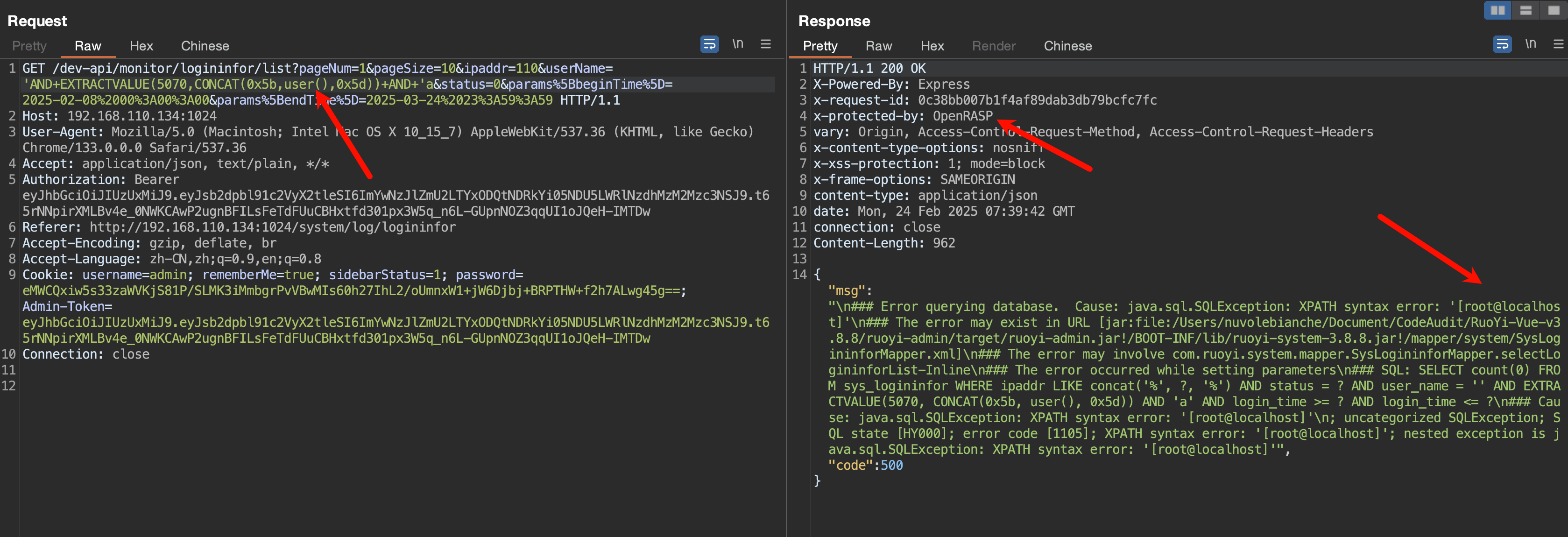The height and width of the screenshot is (537, 1568).
Task: Click the content-type: application/json header
Action: (925, 196)
